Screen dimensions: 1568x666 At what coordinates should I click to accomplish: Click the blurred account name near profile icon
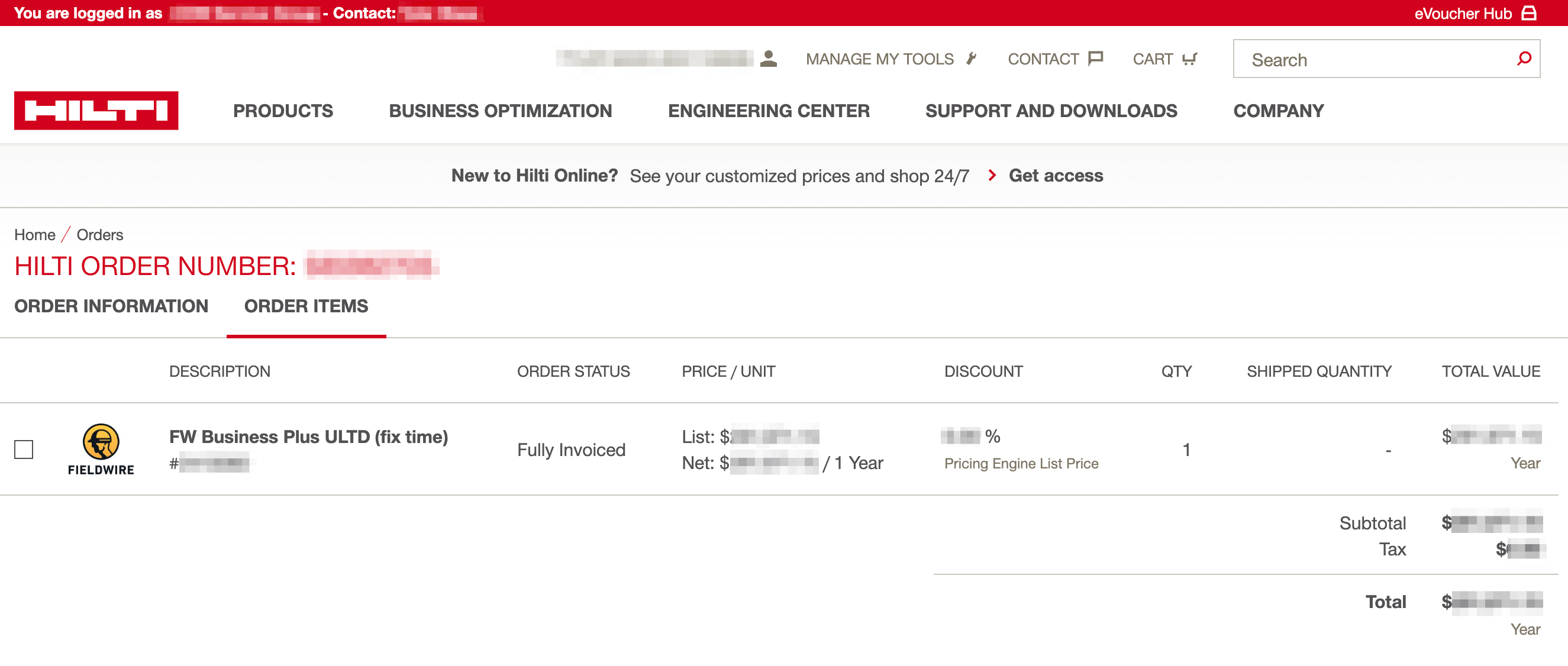coord(654,59)
